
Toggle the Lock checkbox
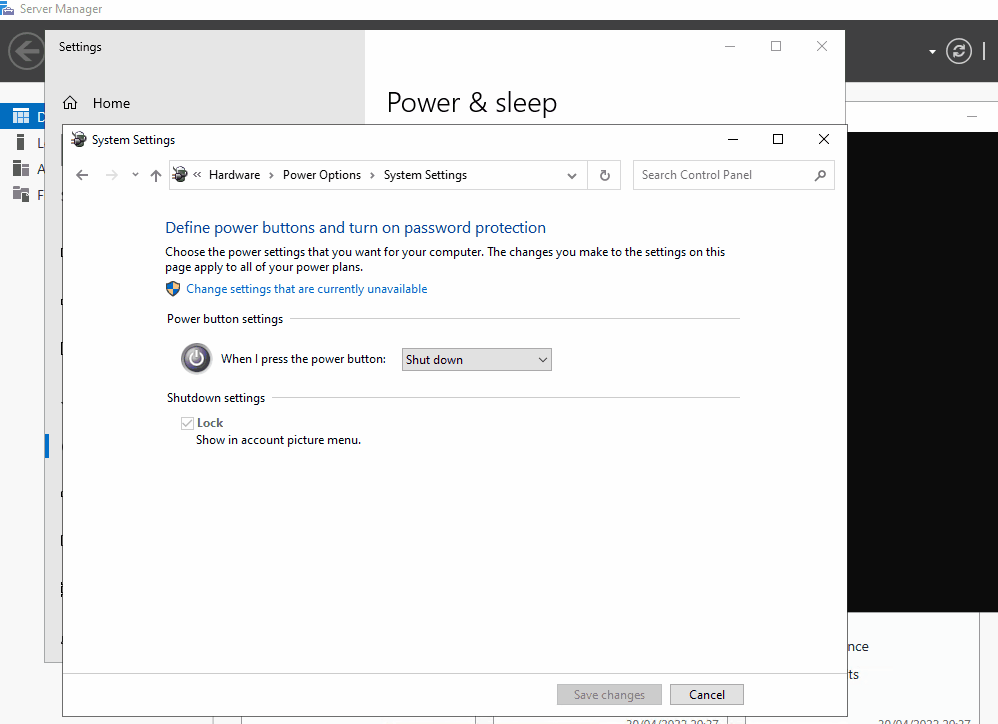click(x=187, y=423)
